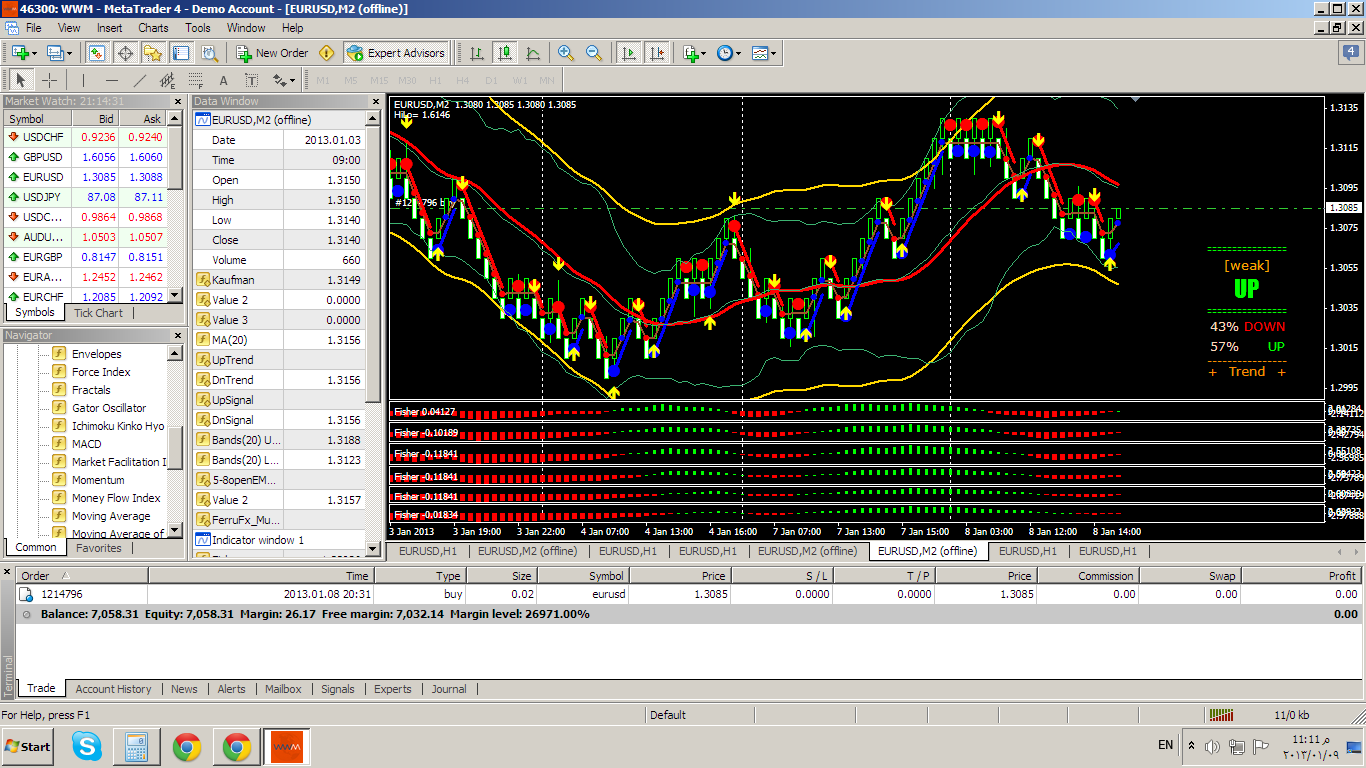Select the Text Label tool
This screenshot has height=768, width=1366.
click(251, 80)
